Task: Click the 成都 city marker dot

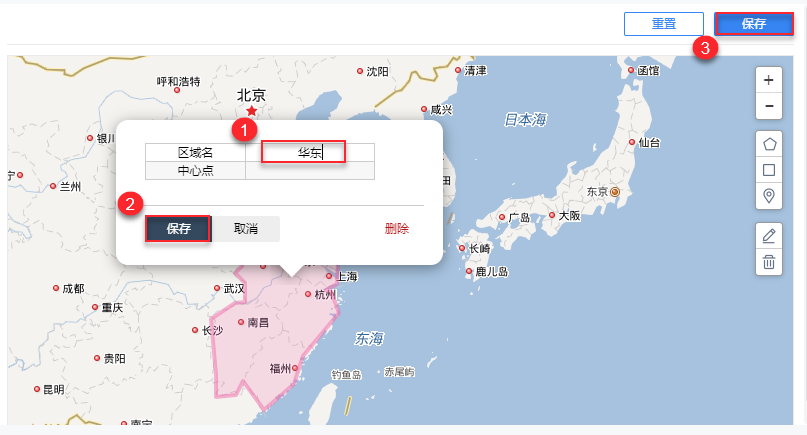Action: point(56,288)
